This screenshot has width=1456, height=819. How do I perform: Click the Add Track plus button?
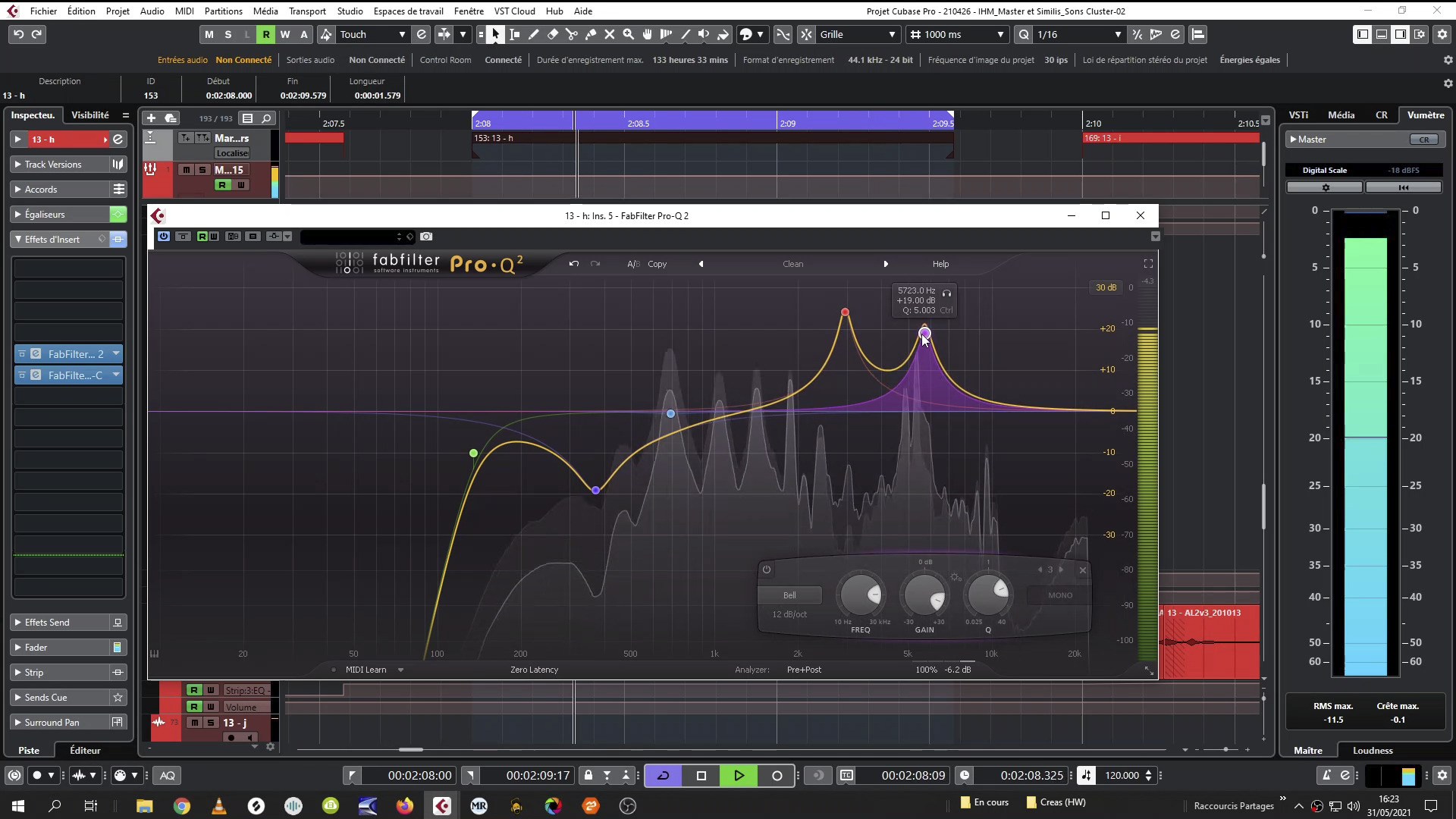[x=151, y=118]
